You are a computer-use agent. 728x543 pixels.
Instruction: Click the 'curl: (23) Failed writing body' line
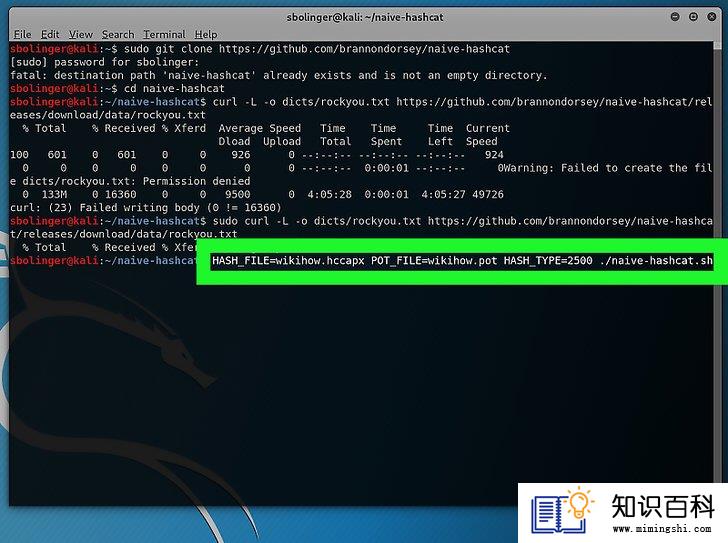[146, 207]
